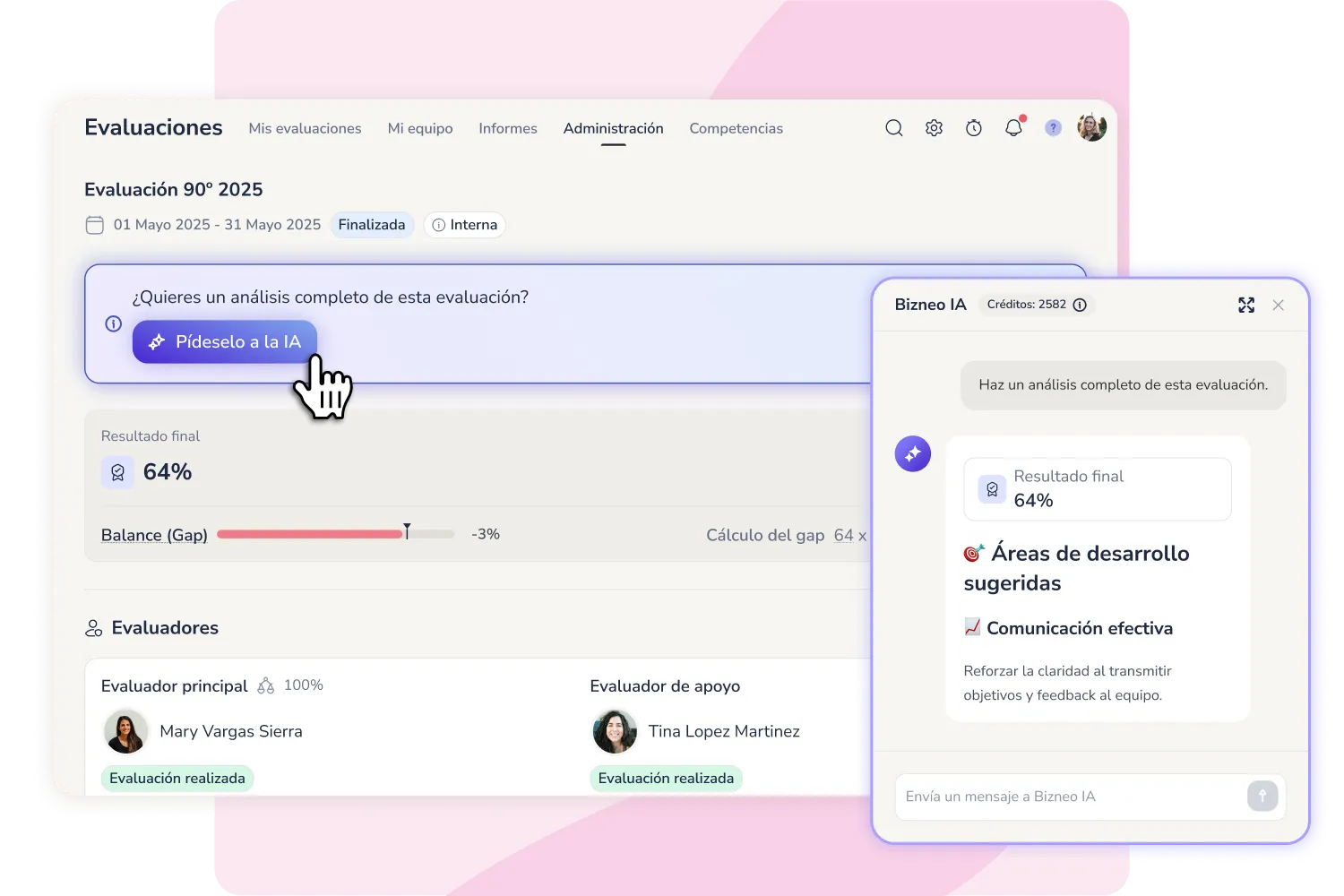
Task: Click the award icon beside 64% final result
Action: click(117, 472)
